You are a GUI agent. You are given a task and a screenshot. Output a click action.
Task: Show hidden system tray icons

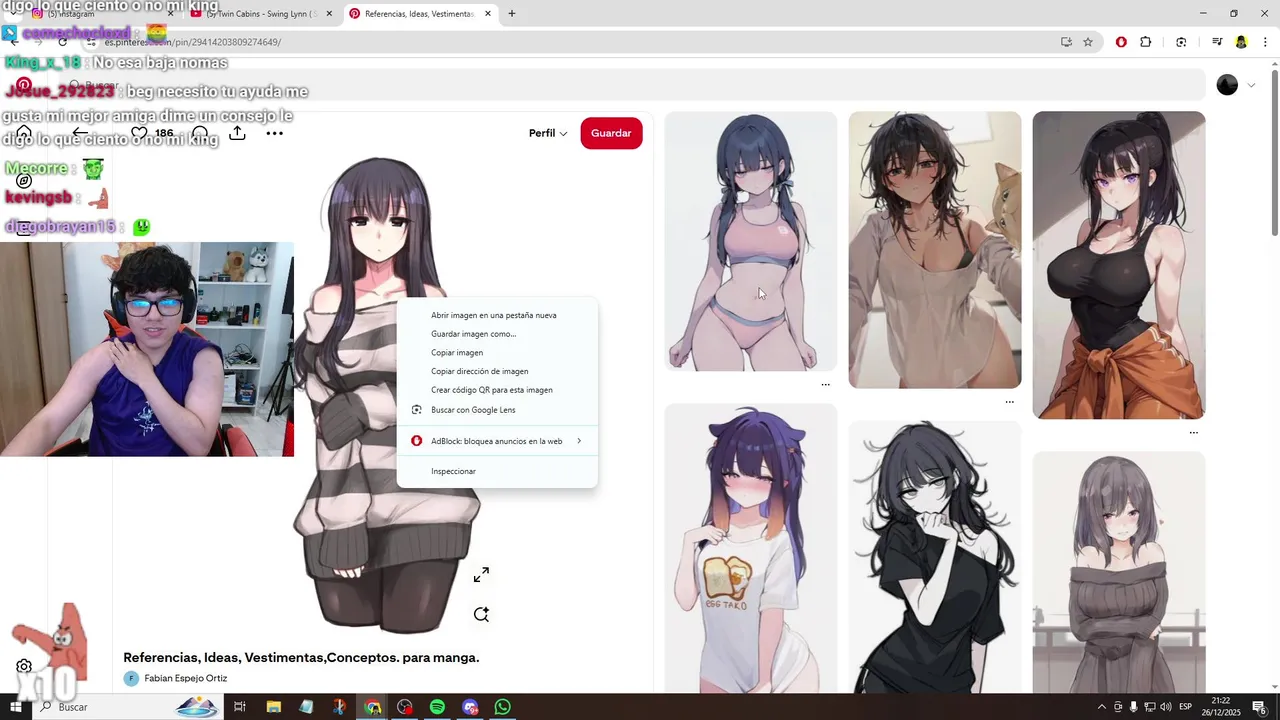1102,707
